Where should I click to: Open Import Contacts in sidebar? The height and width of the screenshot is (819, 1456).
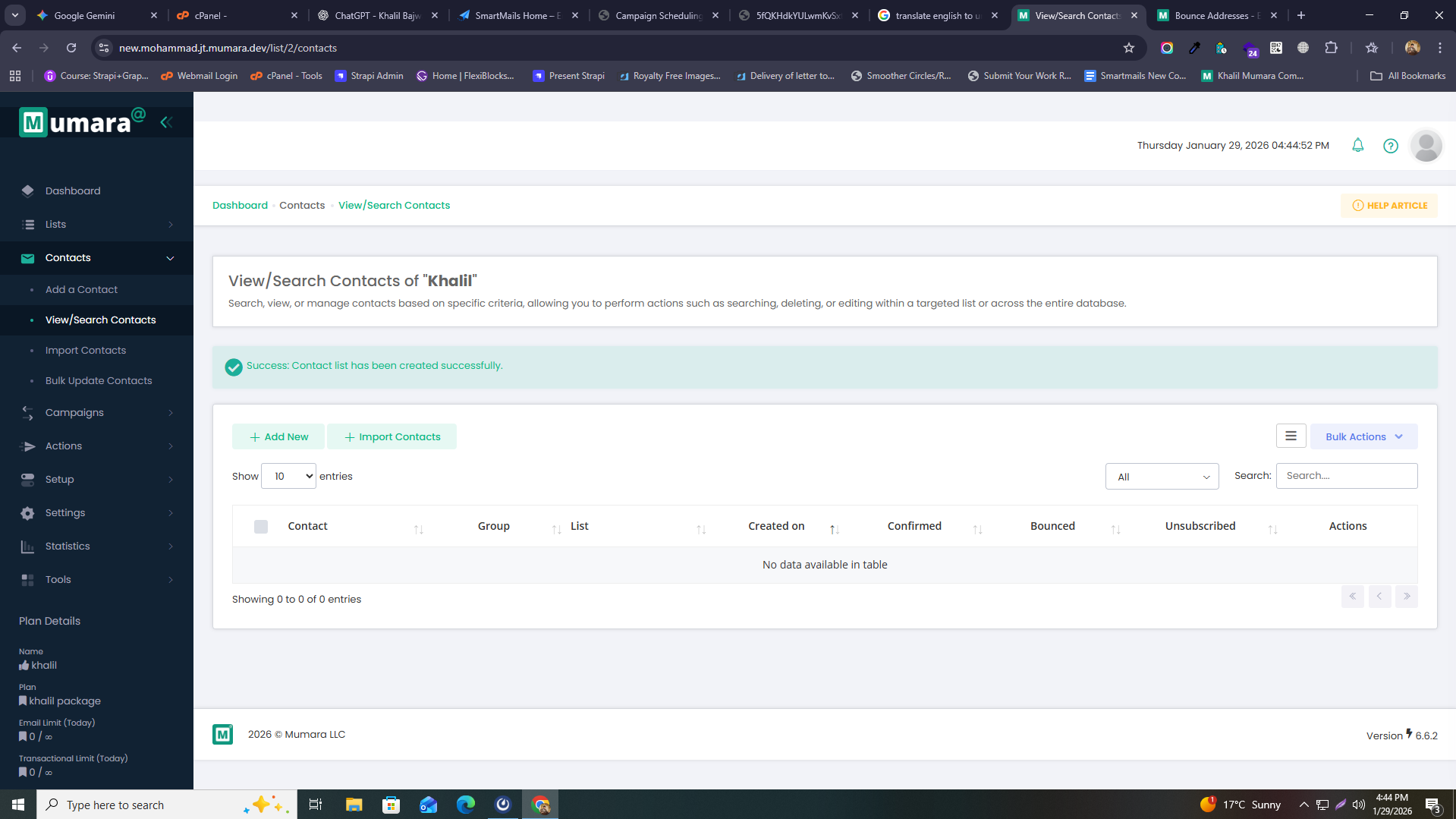(86, 350)
